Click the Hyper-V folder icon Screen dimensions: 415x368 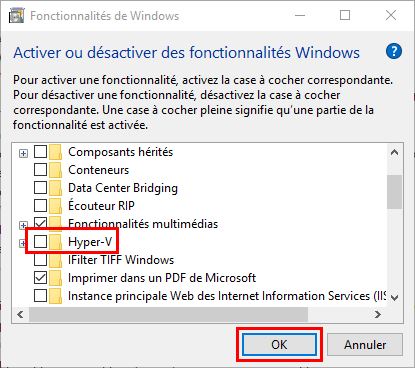[x=55, y=242]
